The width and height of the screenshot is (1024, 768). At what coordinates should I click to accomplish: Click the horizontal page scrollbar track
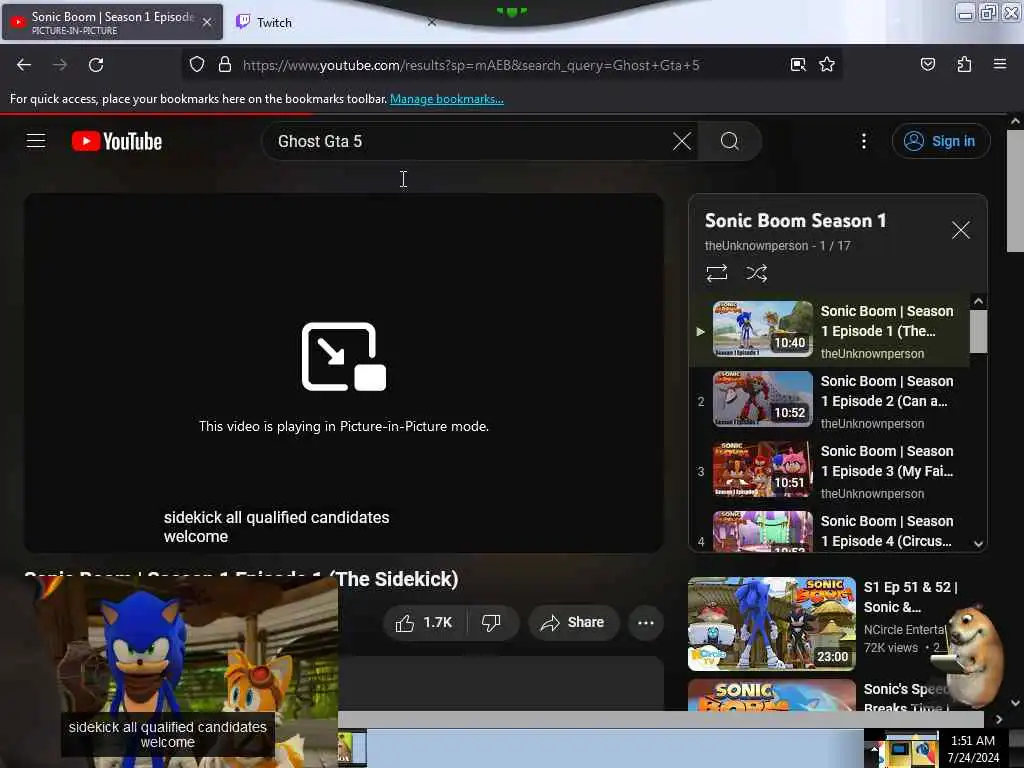tap(660, 719)
